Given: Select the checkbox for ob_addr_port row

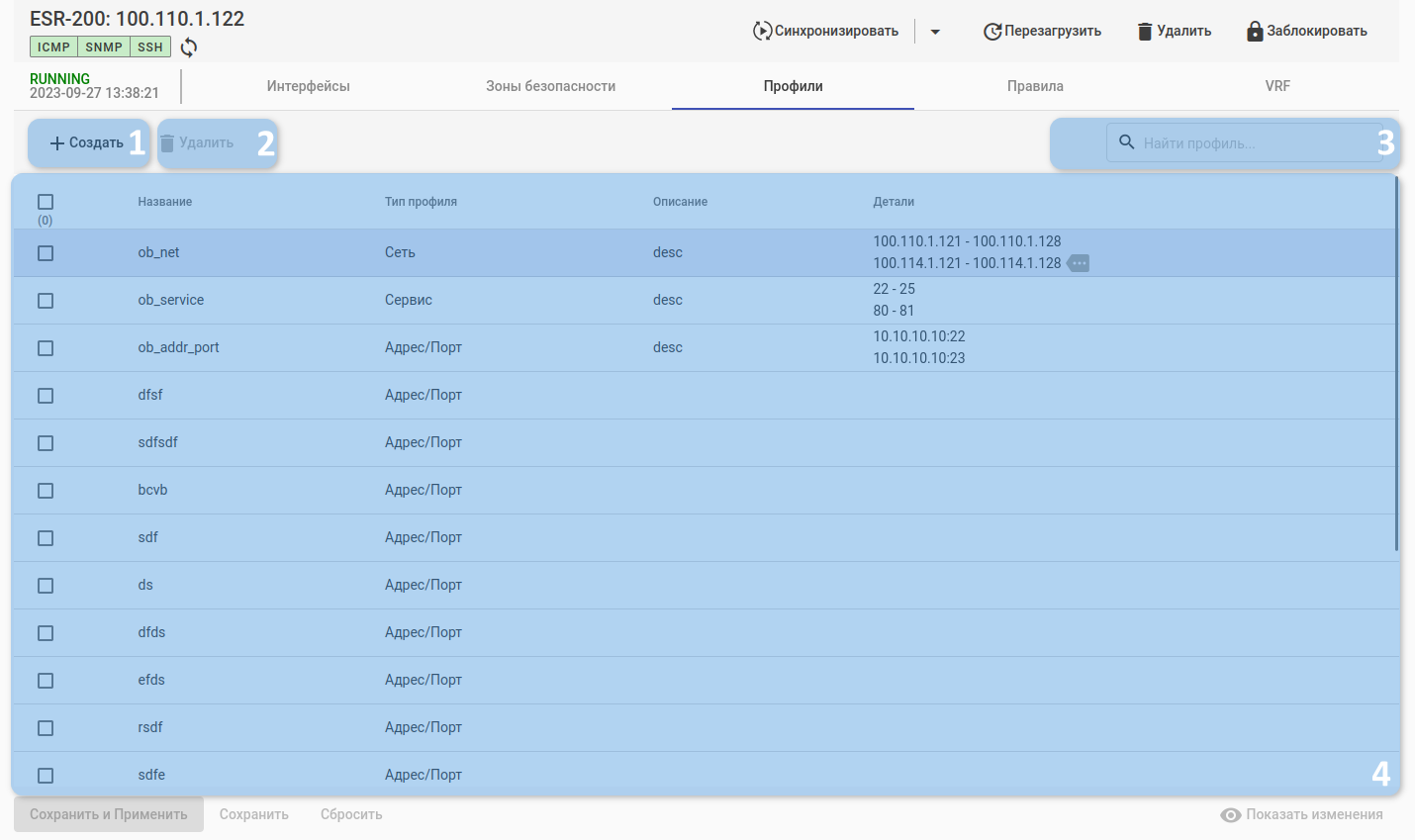Looking at the screenshot, I should click(x=46, y=348).
